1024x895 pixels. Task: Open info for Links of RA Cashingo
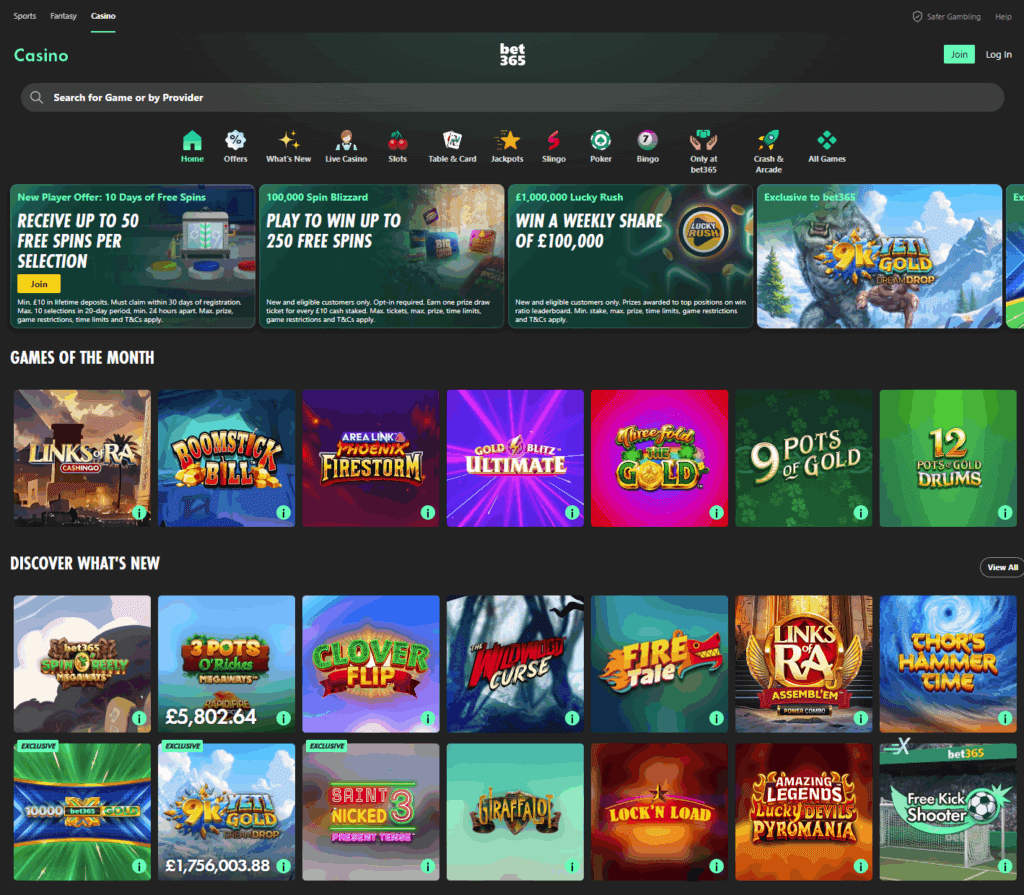click(x=140, y=512)
